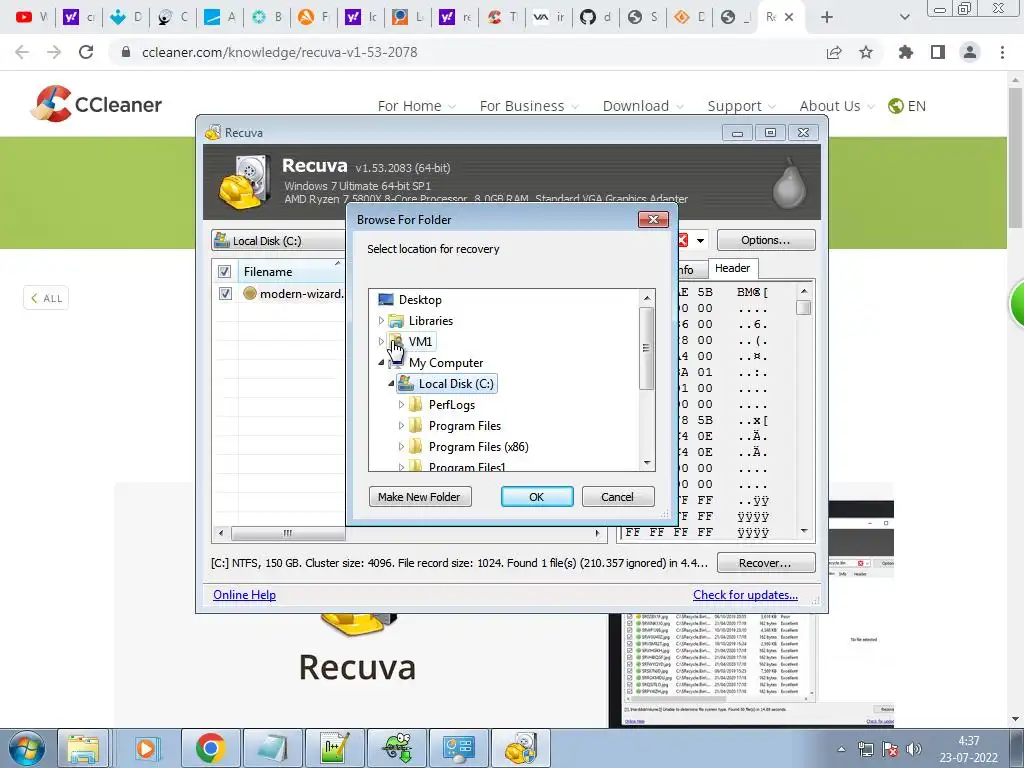The image size is (1024, 768).
Task: Switch to the YouTube tab
Action: coord(31,17)
